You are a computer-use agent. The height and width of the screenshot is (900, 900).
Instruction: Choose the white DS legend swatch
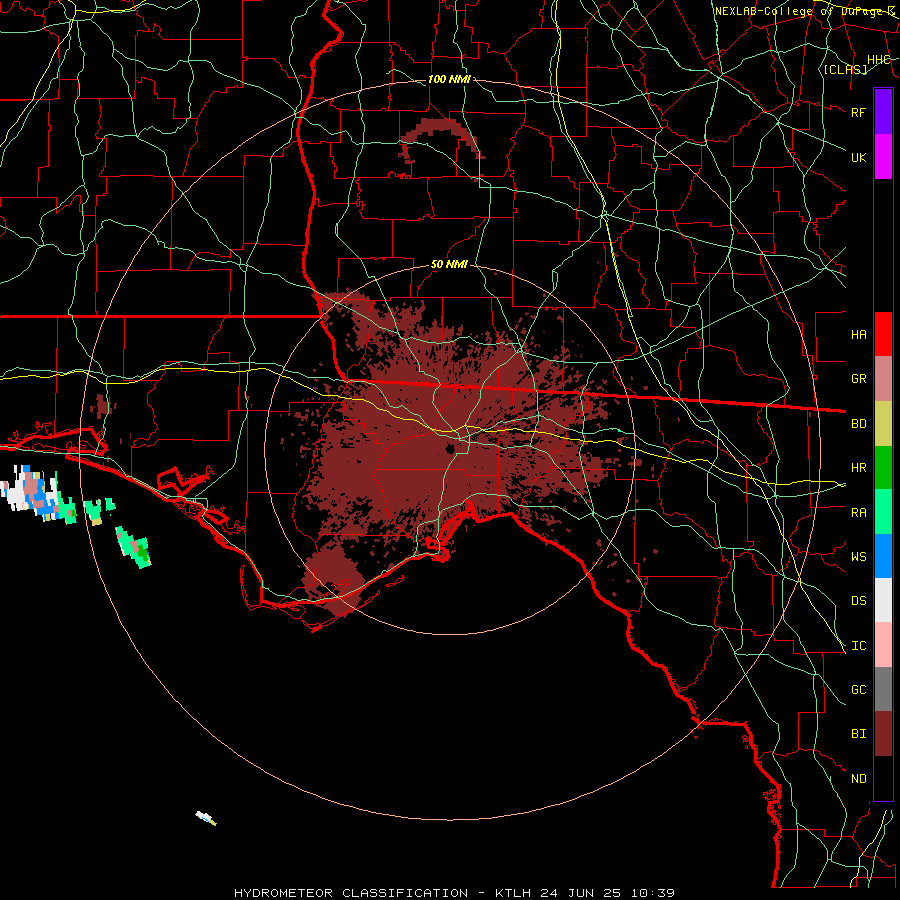click(x=883, y=600)
